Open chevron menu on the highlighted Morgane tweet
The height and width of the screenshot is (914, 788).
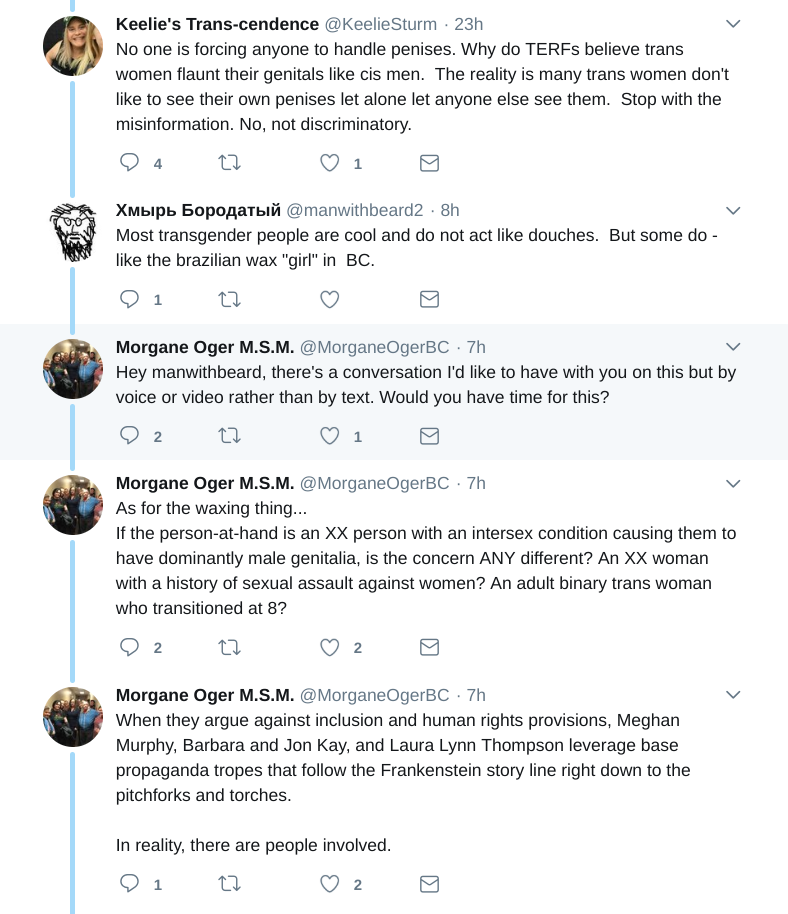(733, 347)
